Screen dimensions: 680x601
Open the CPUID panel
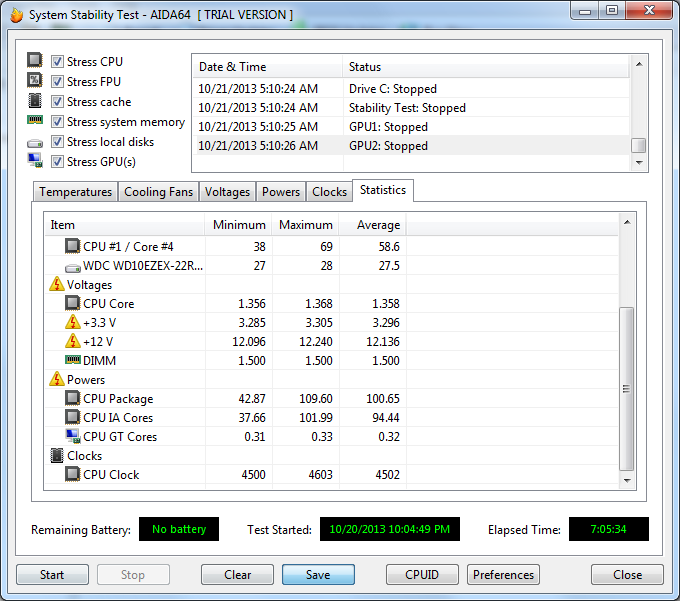click(422, 575)
